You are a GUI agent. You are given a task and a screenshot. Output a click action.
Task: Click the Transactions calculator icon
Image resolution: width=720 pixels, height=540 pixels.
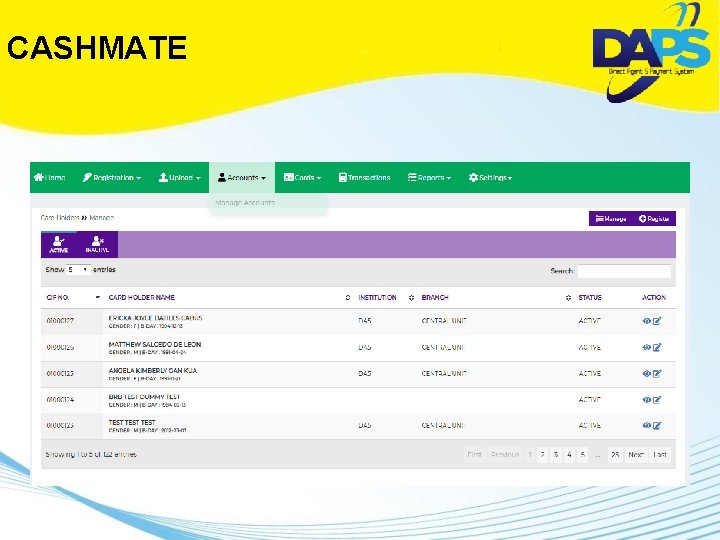(x=343, y=177)
